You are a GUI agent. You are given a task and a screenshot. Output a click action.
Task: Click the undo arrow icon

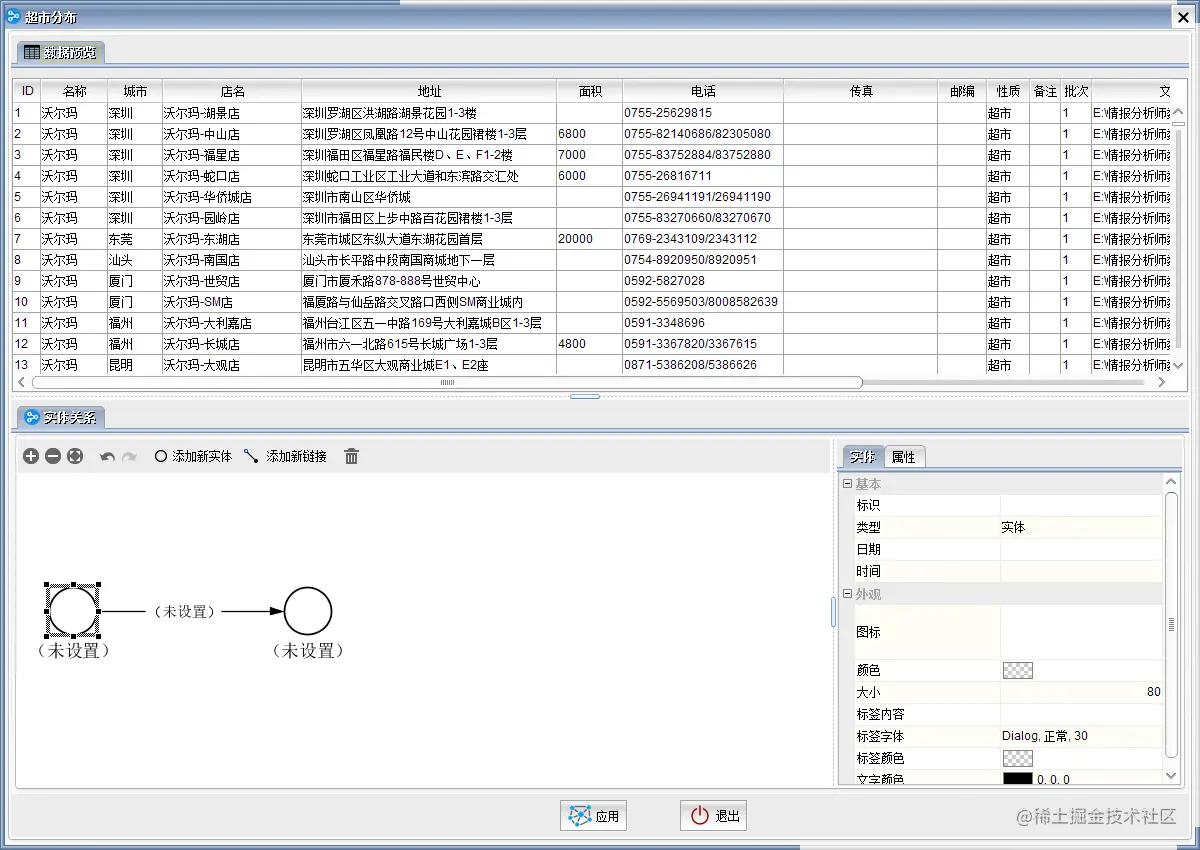pos(107,456)
